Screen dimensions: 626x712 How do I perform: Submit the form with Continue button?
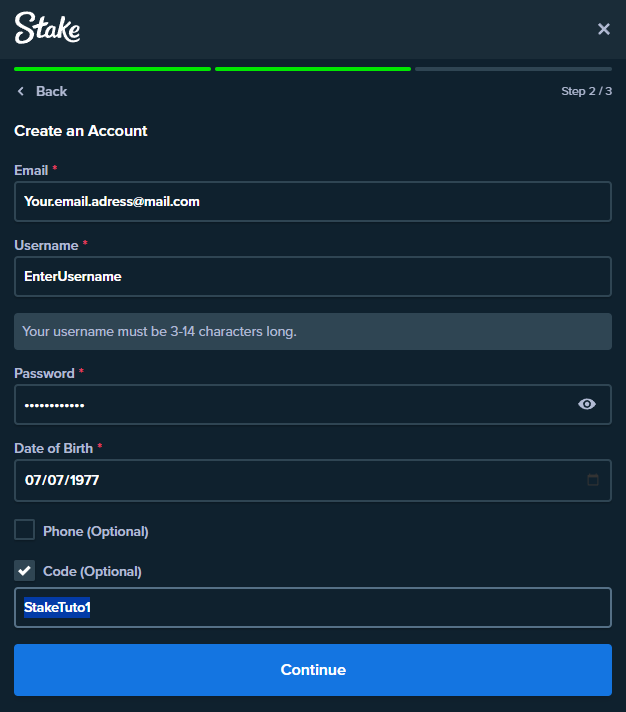313,670
